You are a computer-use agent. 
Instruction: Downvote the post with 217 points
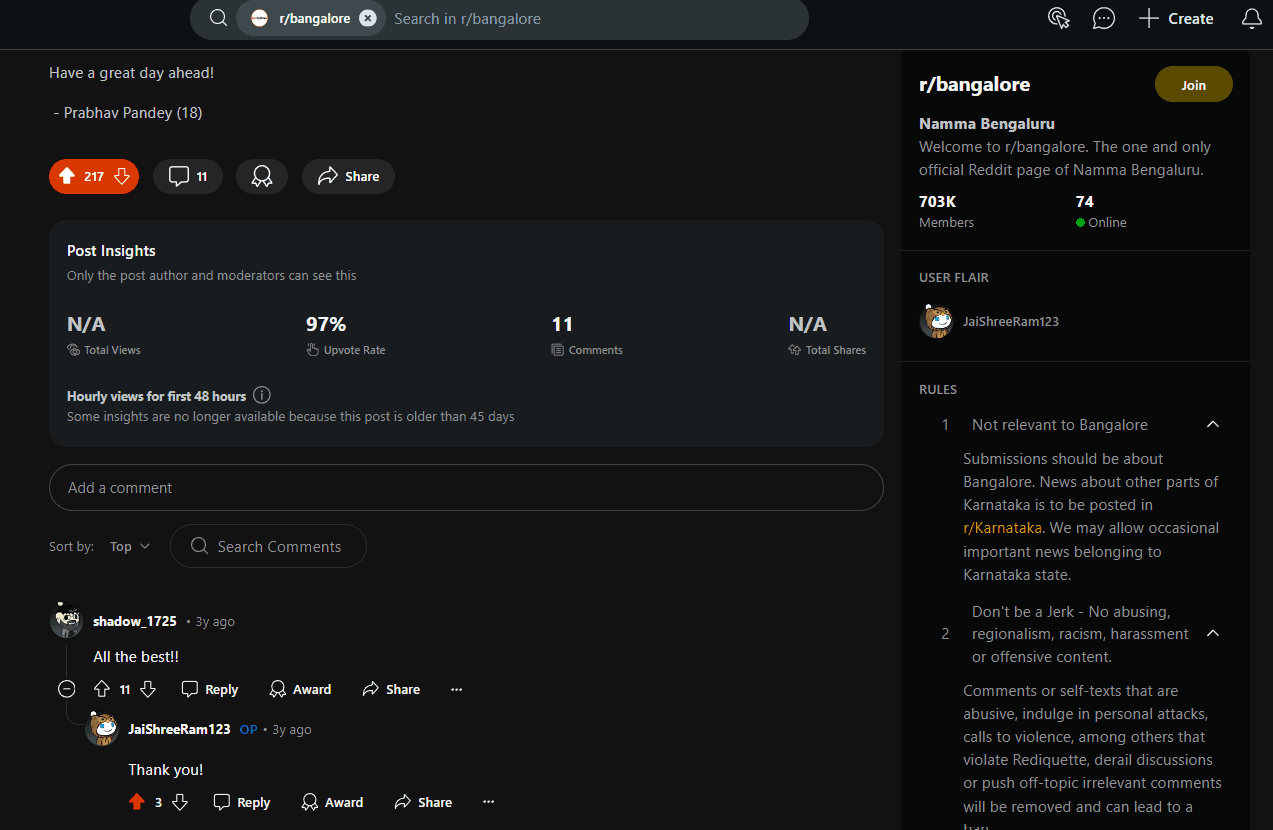coord(122,176)
